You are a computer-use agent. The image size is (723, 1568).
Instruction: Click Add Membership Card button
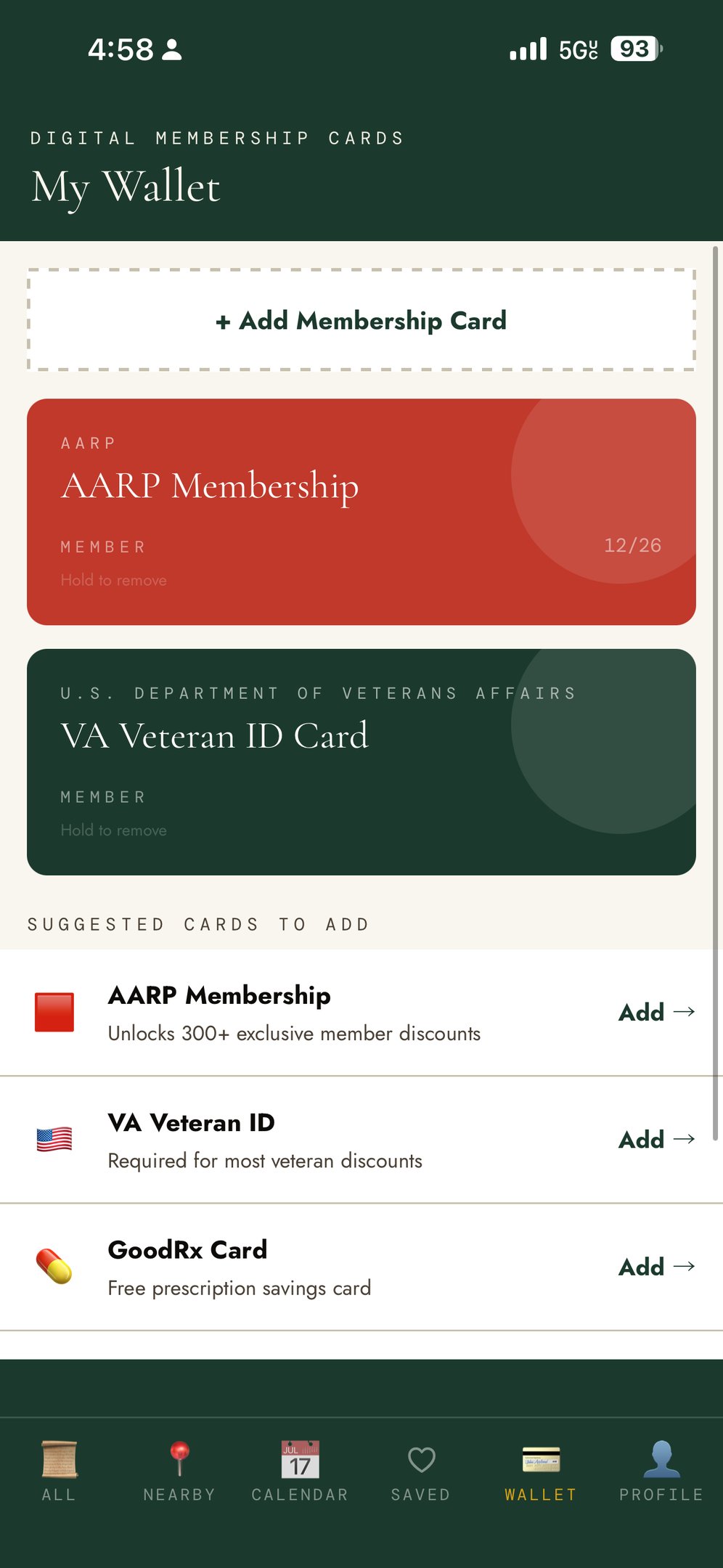tap(361, 320)
